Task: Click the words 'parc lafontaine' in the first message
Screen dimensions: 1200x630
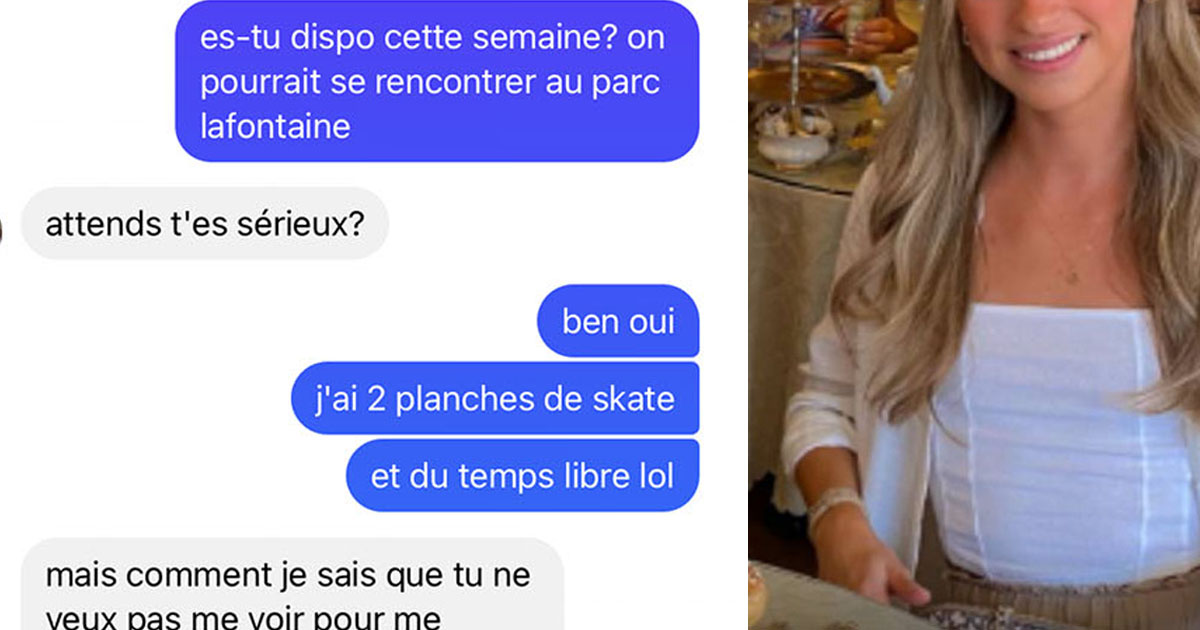Action: (431, 104)
